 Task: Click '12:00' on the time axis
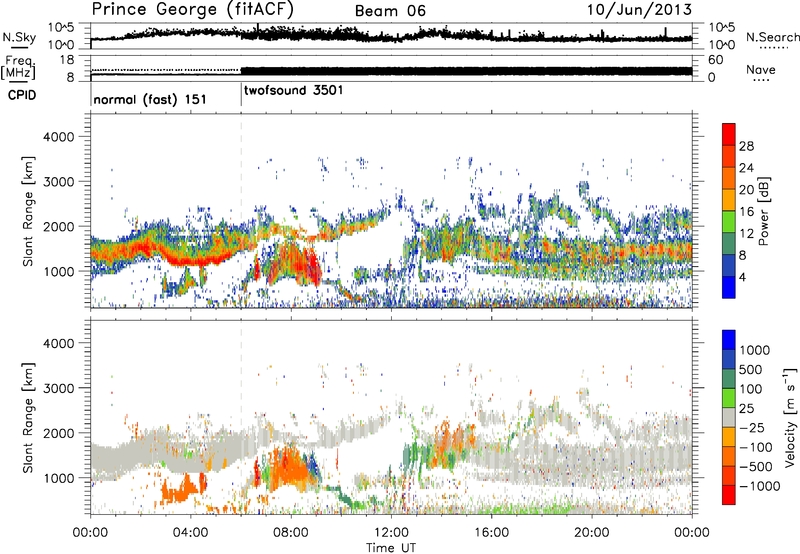click(x=391, y=533)
